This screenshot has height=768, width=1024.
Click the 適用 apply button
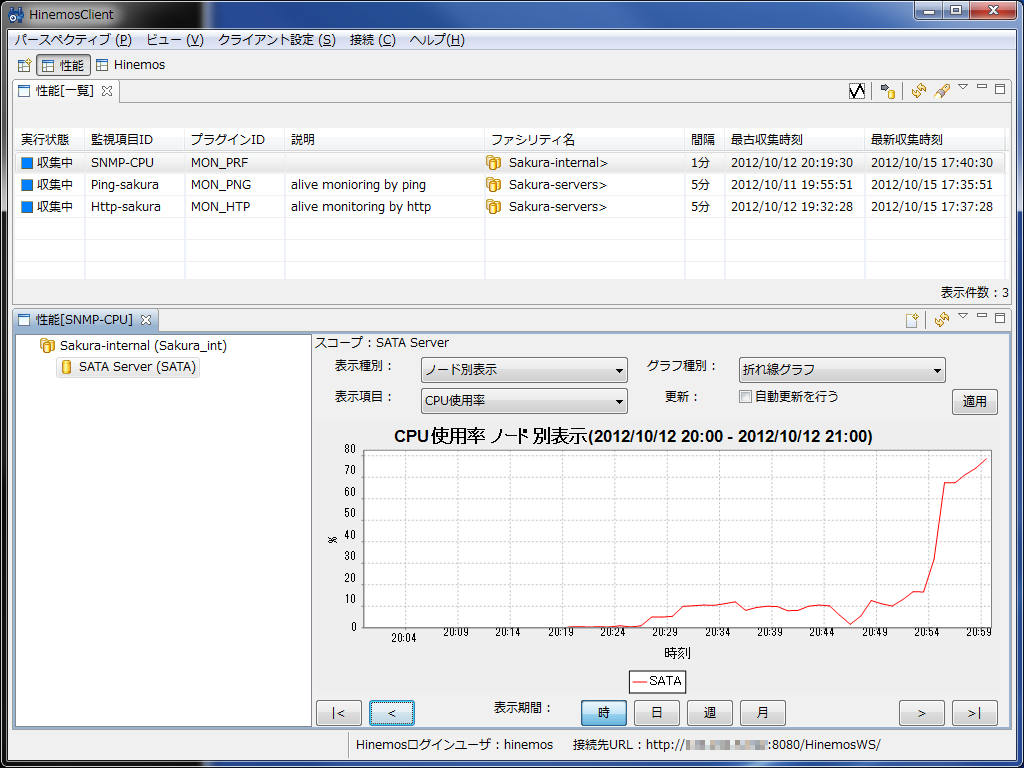(974, 401)
